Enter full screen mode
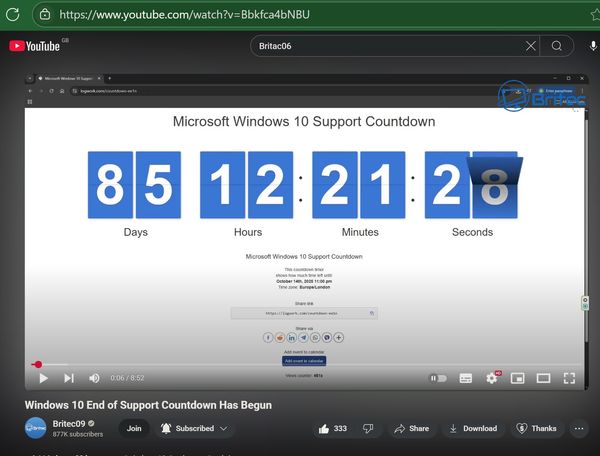This screenshot has width=600, height=456. coord(569,378)
